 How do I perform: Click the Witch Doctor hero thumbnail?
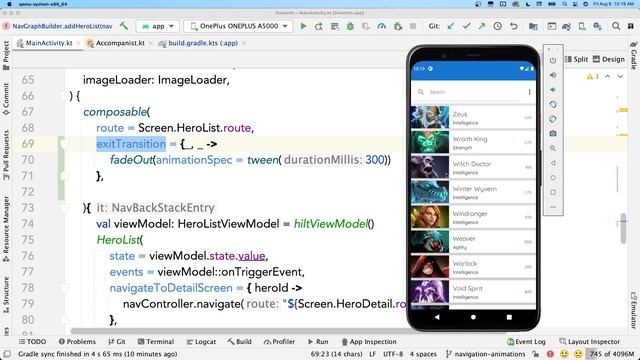coord(430,167)
